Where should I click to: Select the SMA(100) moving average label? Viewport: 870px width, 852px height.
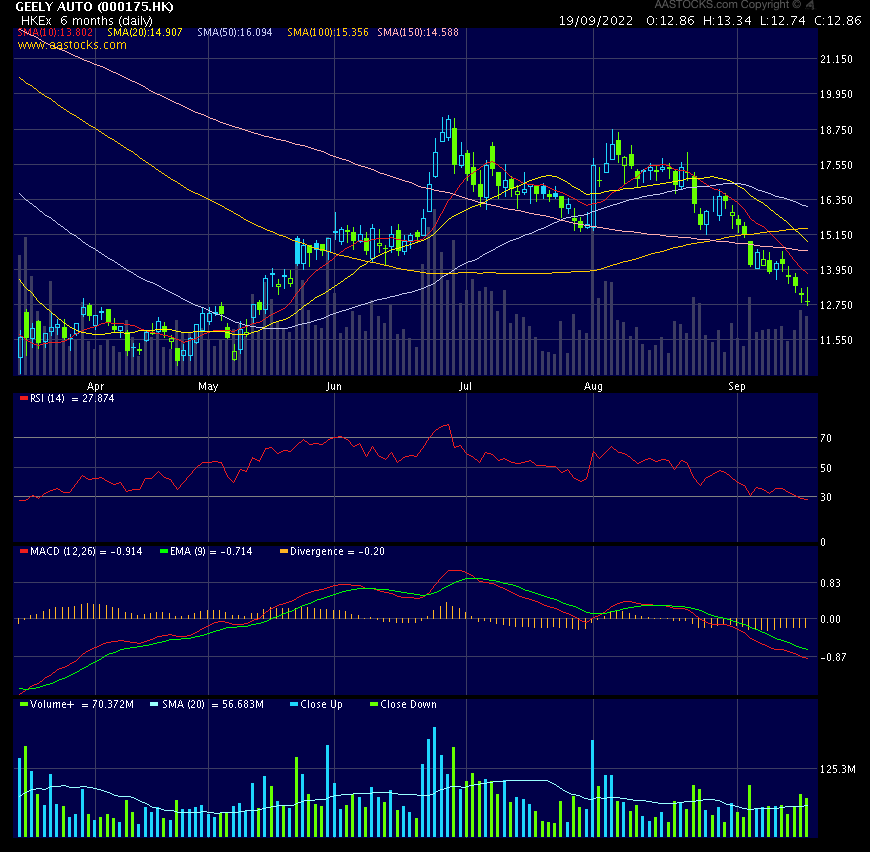(328, 33)
